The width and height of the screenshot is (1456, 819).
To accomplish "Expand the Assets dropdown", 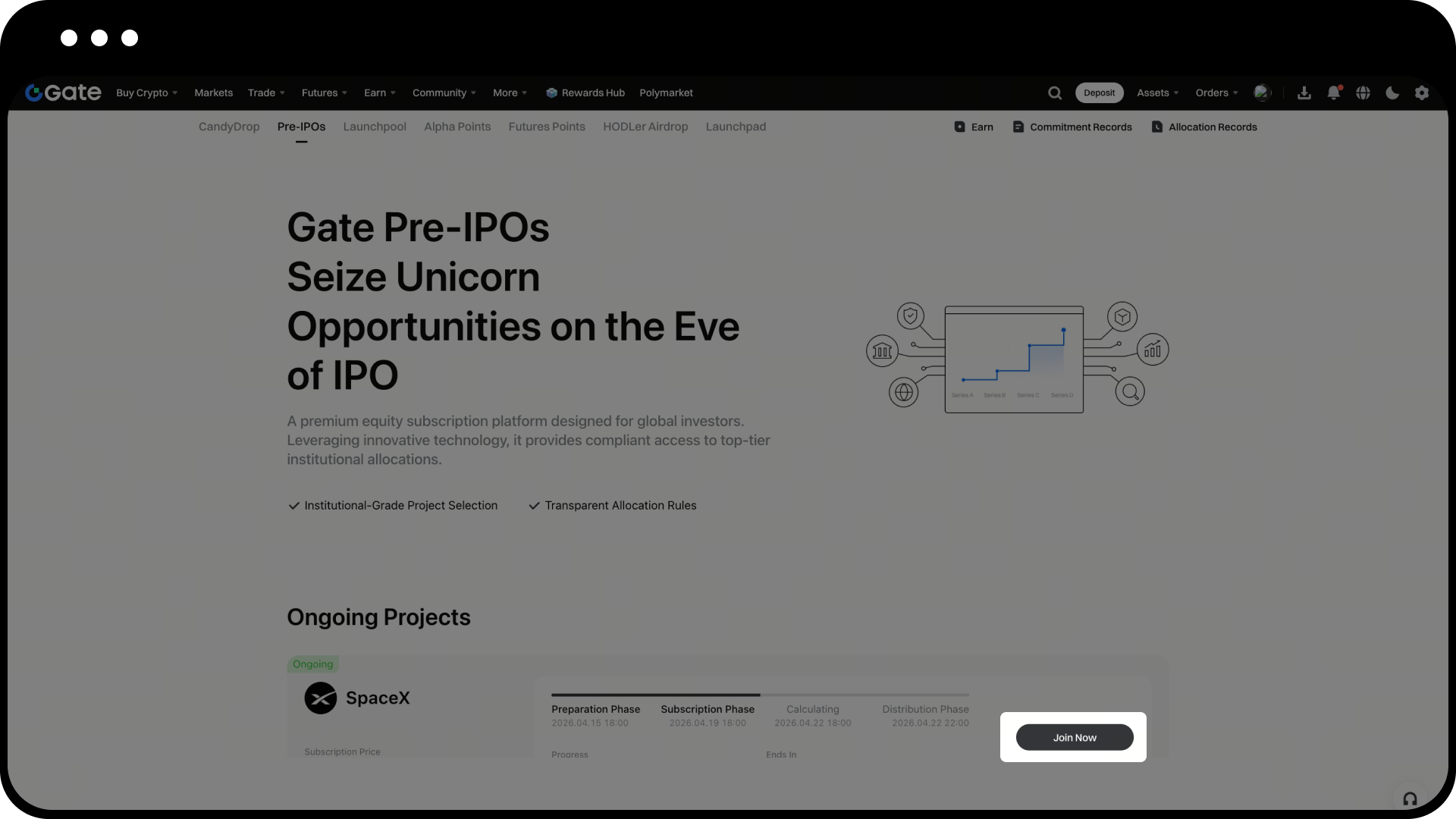I will pos(1157,93).
